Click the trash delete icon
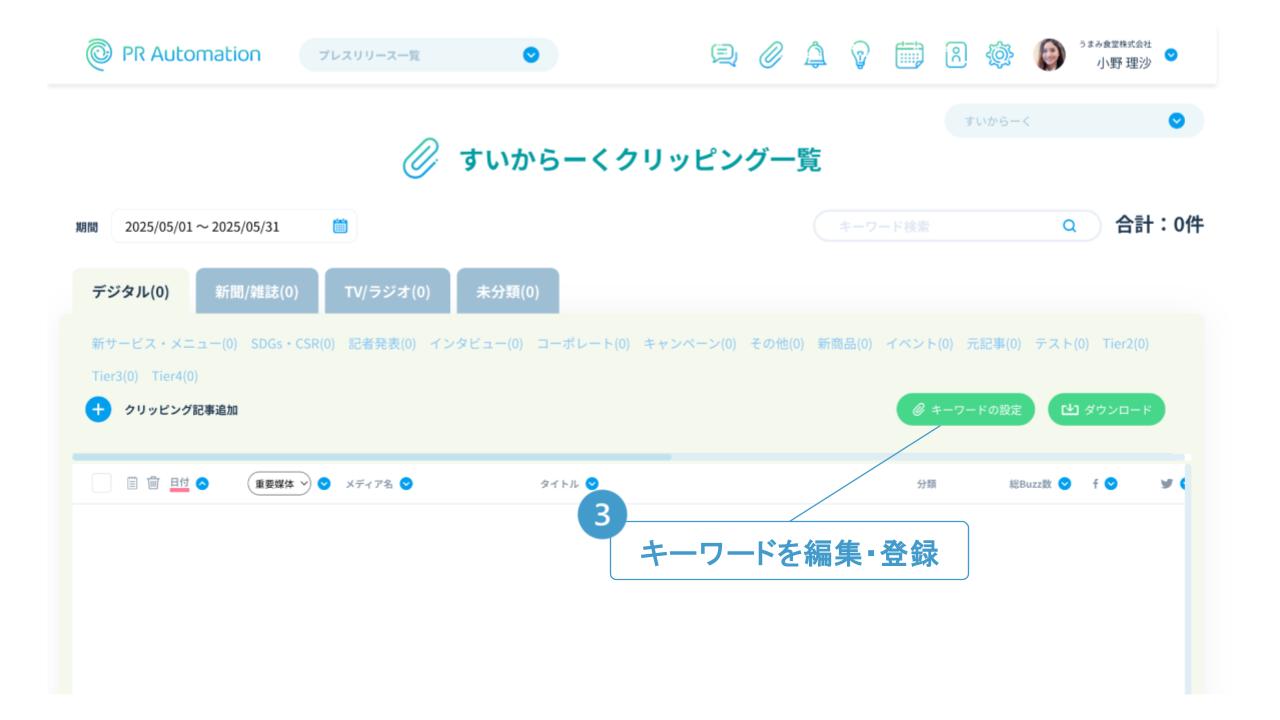This screenshot has width=1280, height=720. click(x=153, y=483)
